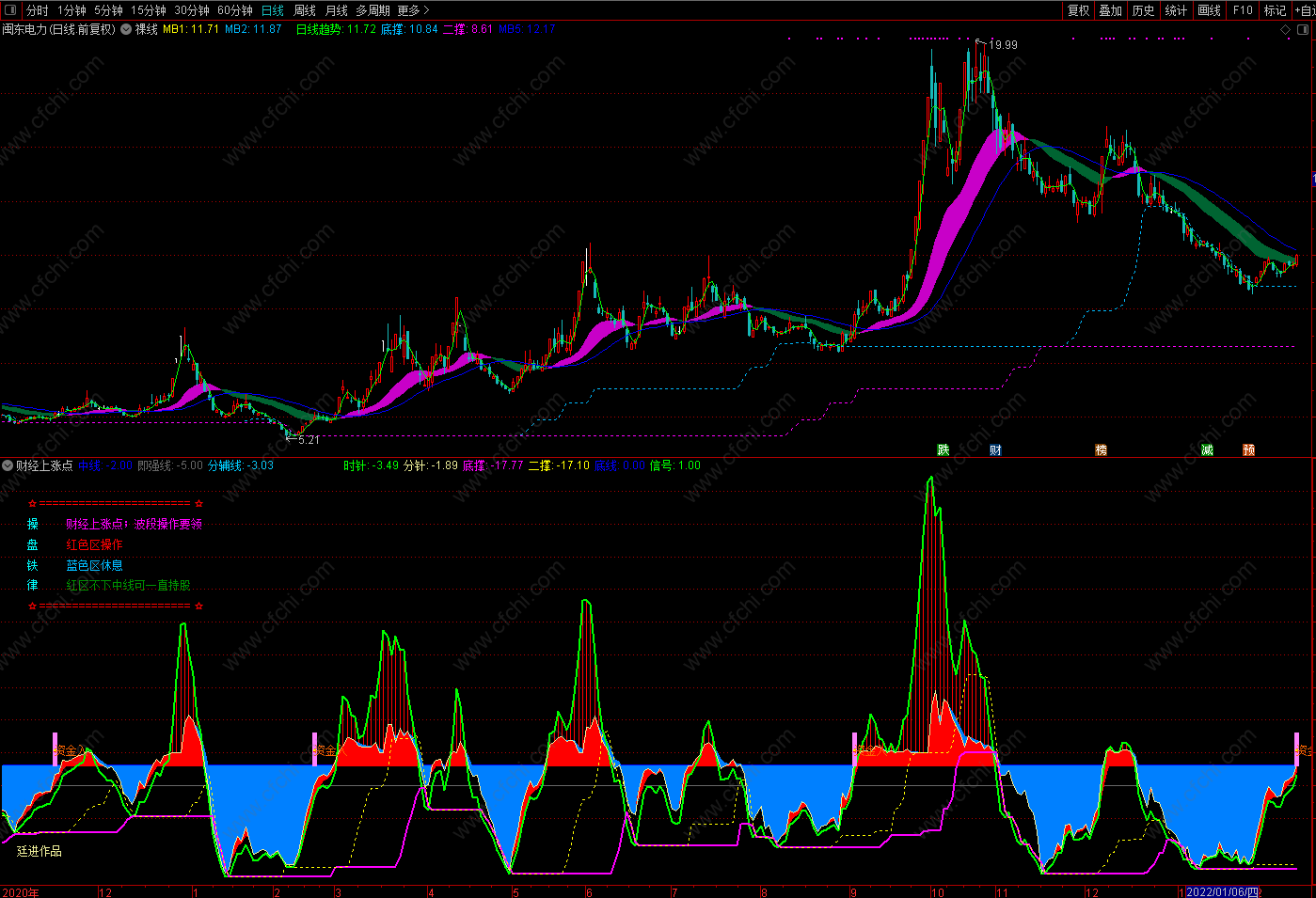
Task: Click 时针: -3.49 indicator value
Action: [x=371, y=465]
